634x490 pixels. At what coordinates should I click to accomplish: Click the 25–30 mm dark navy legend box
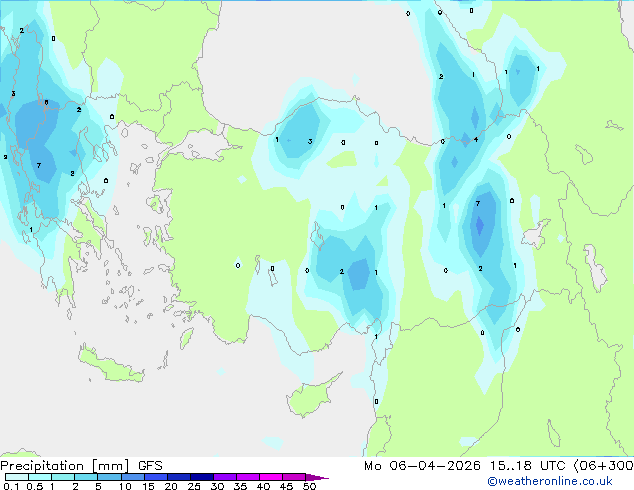click(x=202, y=477)
